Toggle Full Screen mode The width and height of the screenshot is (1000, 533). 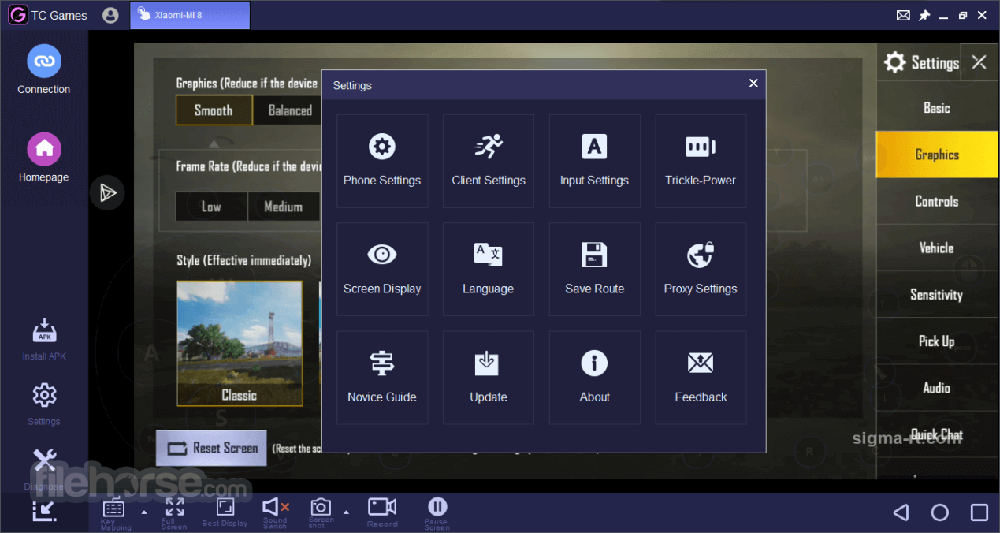174,507
